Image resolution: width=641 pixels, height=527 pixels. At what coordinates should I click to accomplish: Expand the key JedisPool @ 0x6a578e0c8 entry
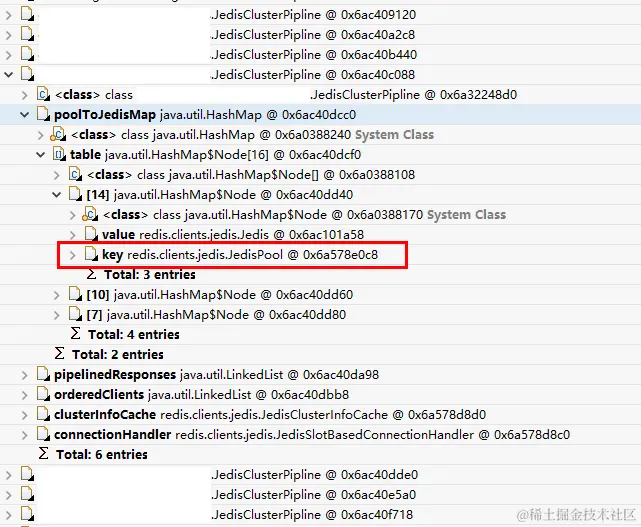[73, 255]
